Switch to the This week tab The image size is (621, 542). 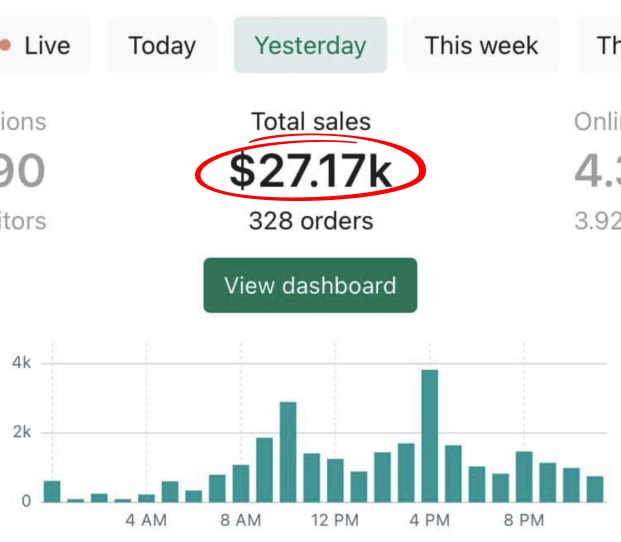point(481,45)
